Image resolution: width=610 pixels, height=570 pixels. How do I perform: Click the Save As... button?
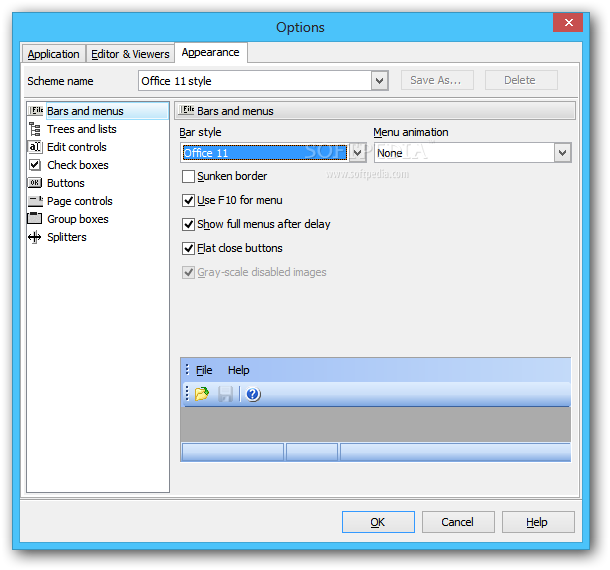437,80
